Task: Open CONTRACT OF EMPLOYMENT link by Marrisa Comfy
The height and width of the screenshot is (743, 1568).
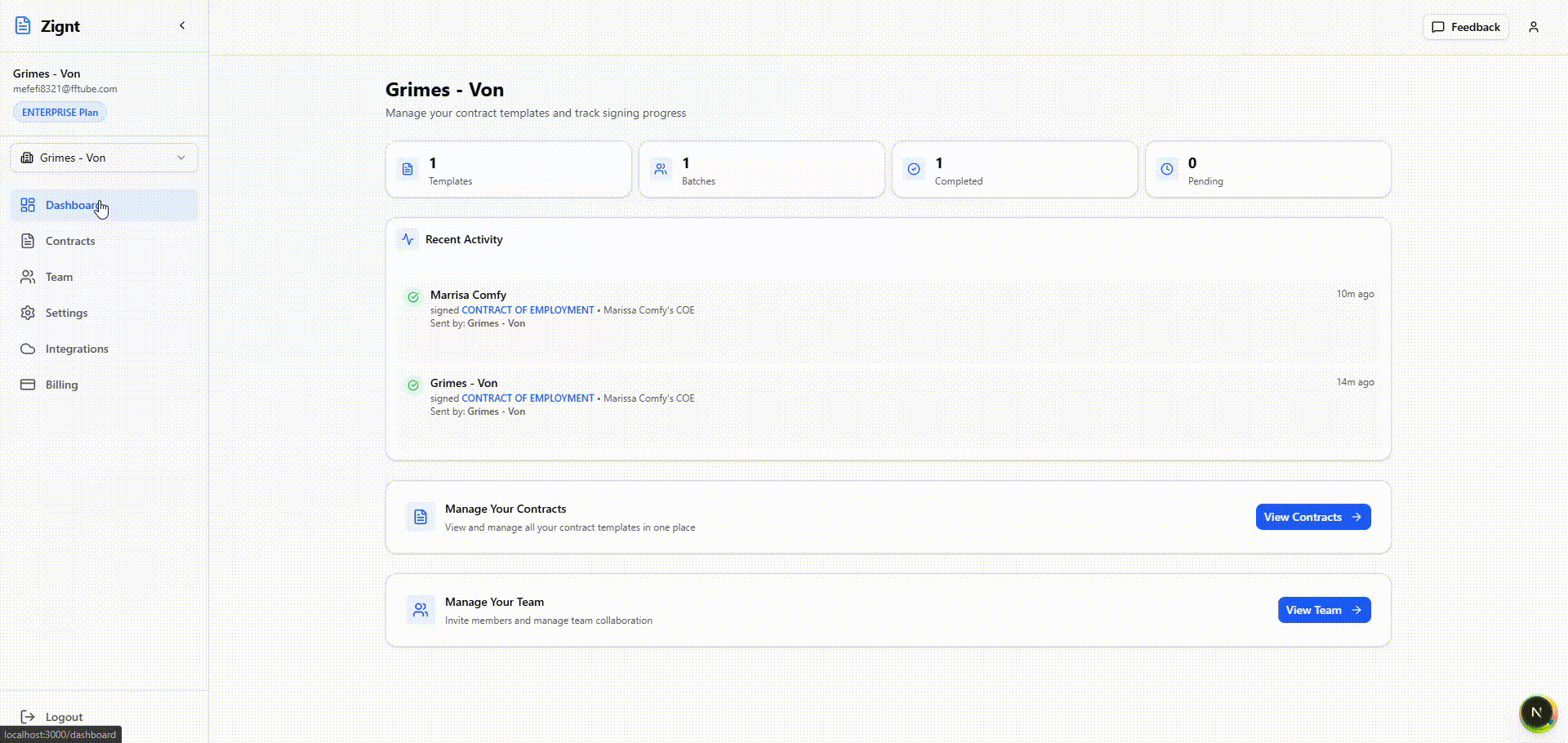Action: (x=528, y=310)
